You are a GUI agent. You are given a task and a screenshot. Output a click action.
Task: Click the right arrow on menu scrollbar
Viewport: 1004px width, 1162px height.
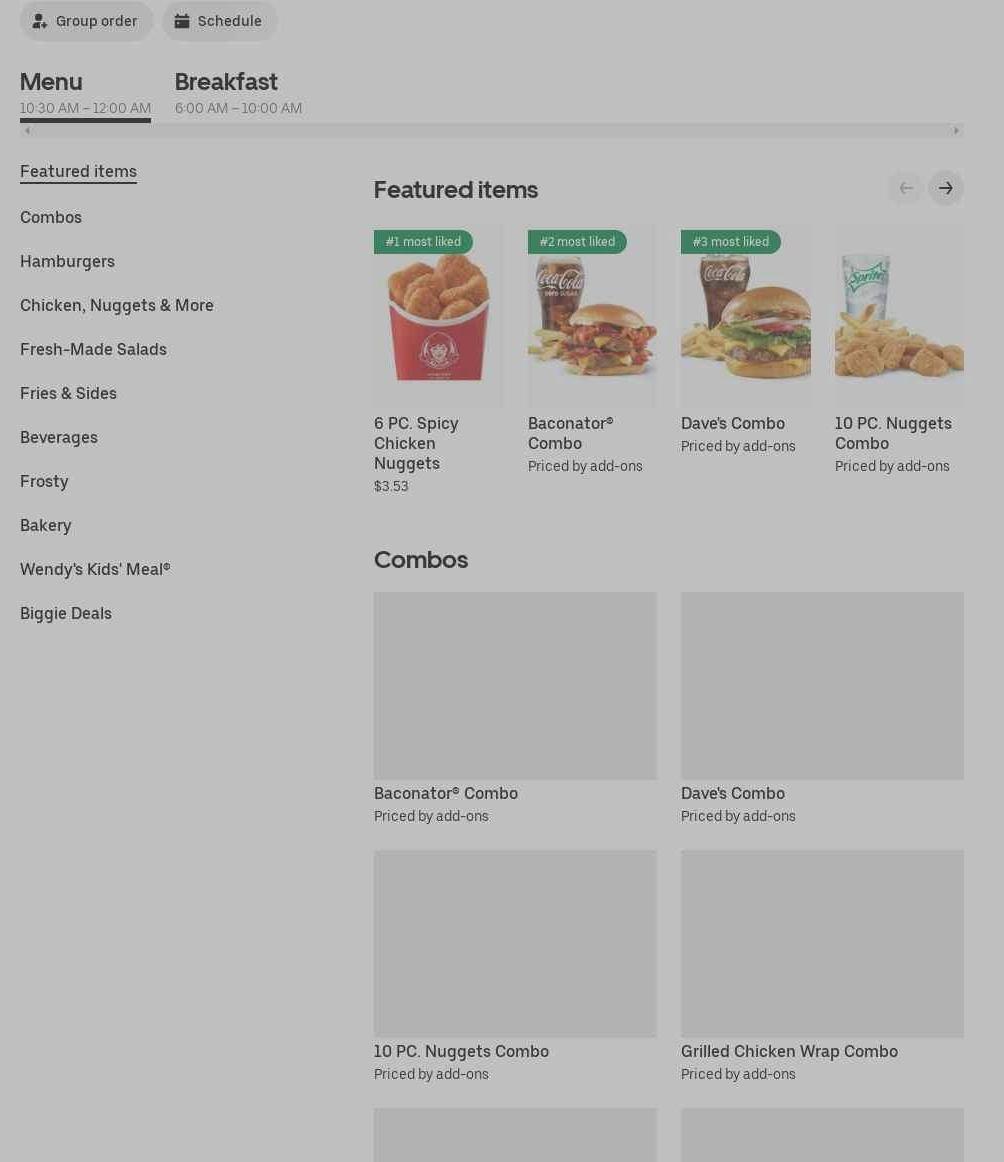(x=956, y=130)
